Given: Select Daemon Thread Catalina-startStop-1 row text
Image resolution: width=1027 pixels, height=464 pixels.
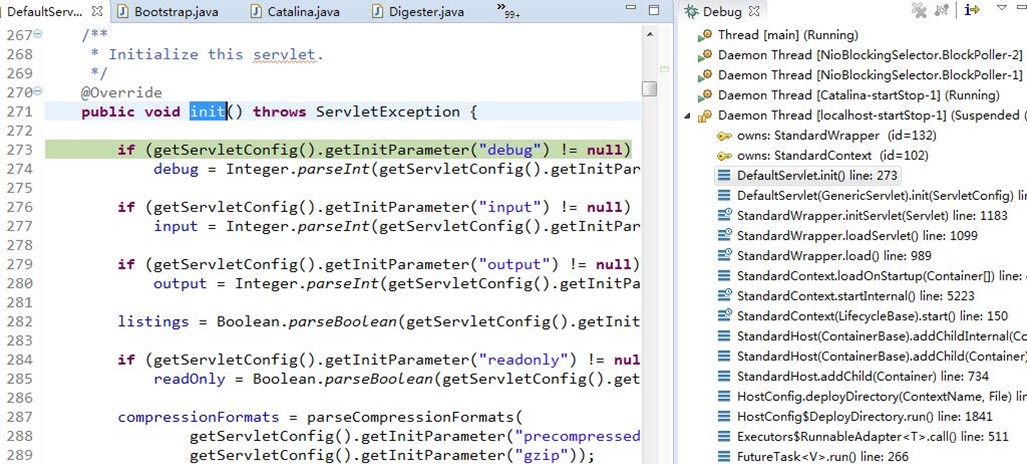Looking at the screenshot, I should [x=859, y=96].
